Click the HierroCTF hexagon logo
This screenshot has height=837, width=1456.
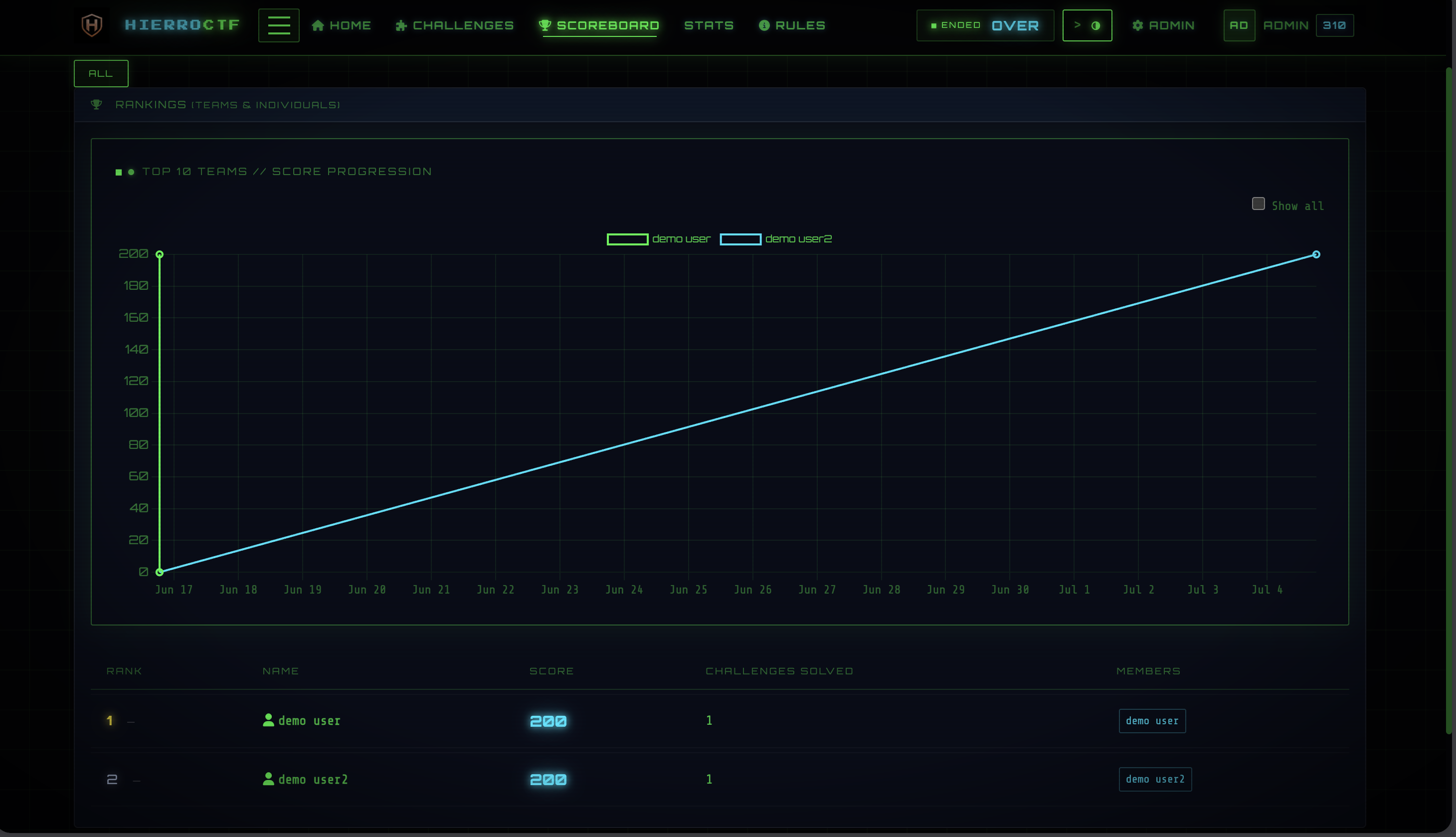click(92, 25)
